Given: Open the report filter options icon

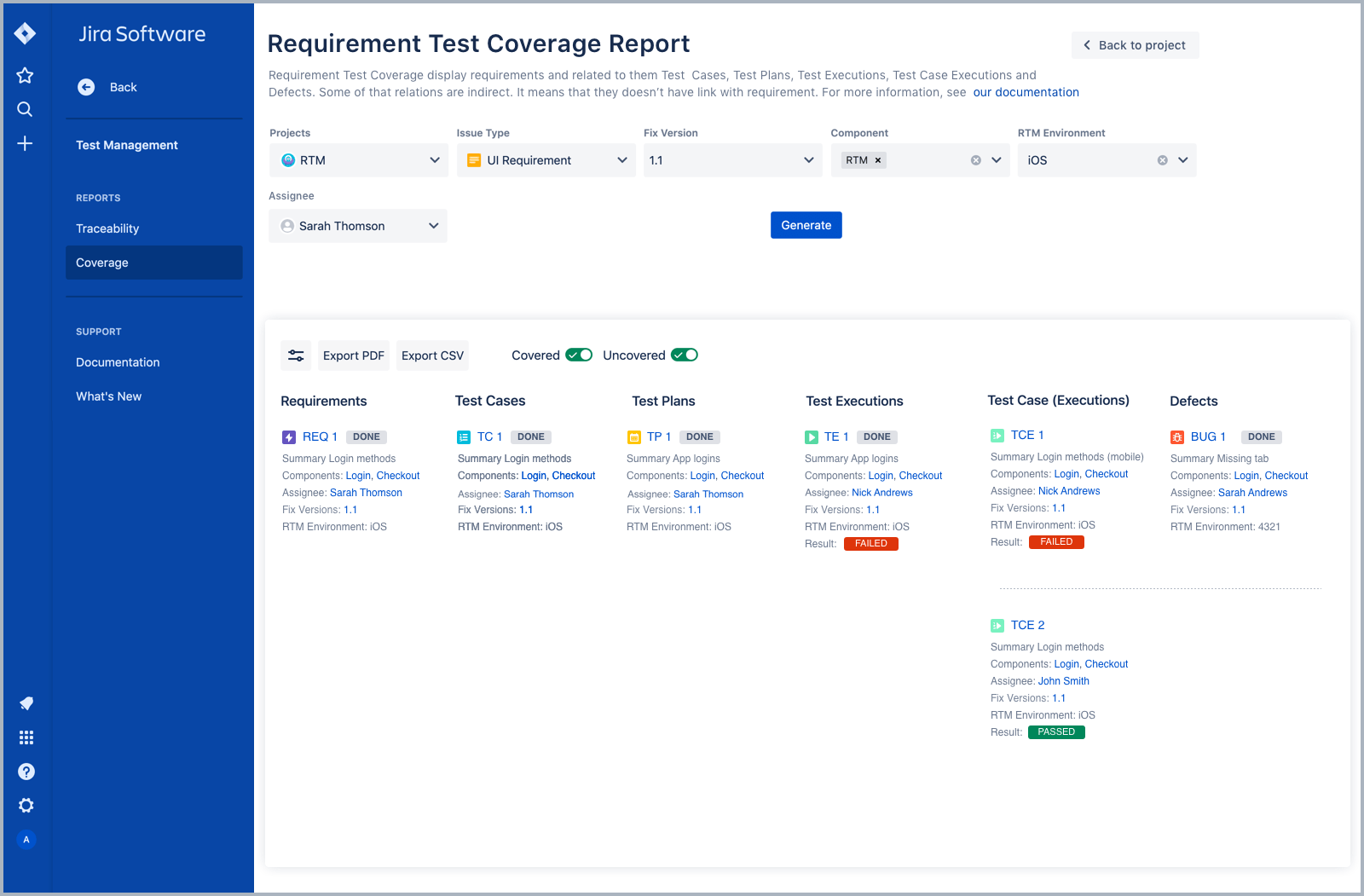Looking at the screenshot, I should (296, 355).
